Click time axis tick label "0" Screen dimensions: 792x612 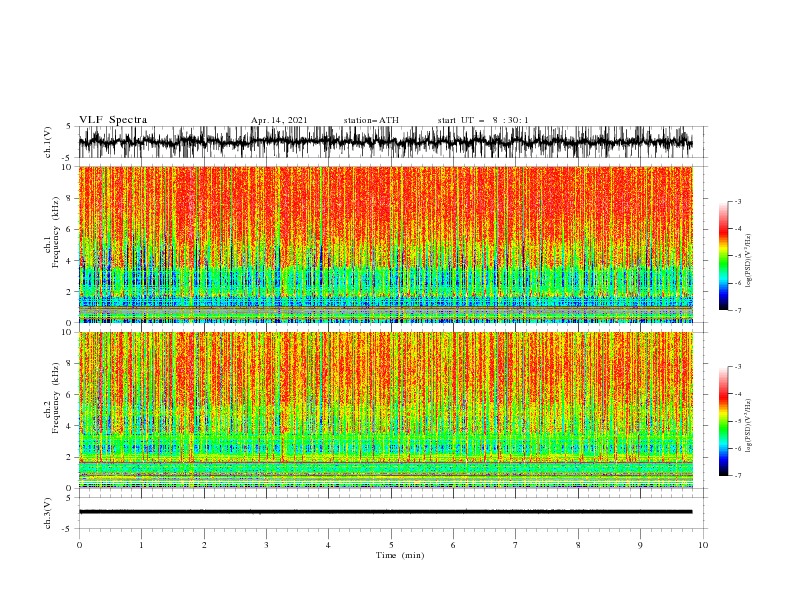click(79, 545)
